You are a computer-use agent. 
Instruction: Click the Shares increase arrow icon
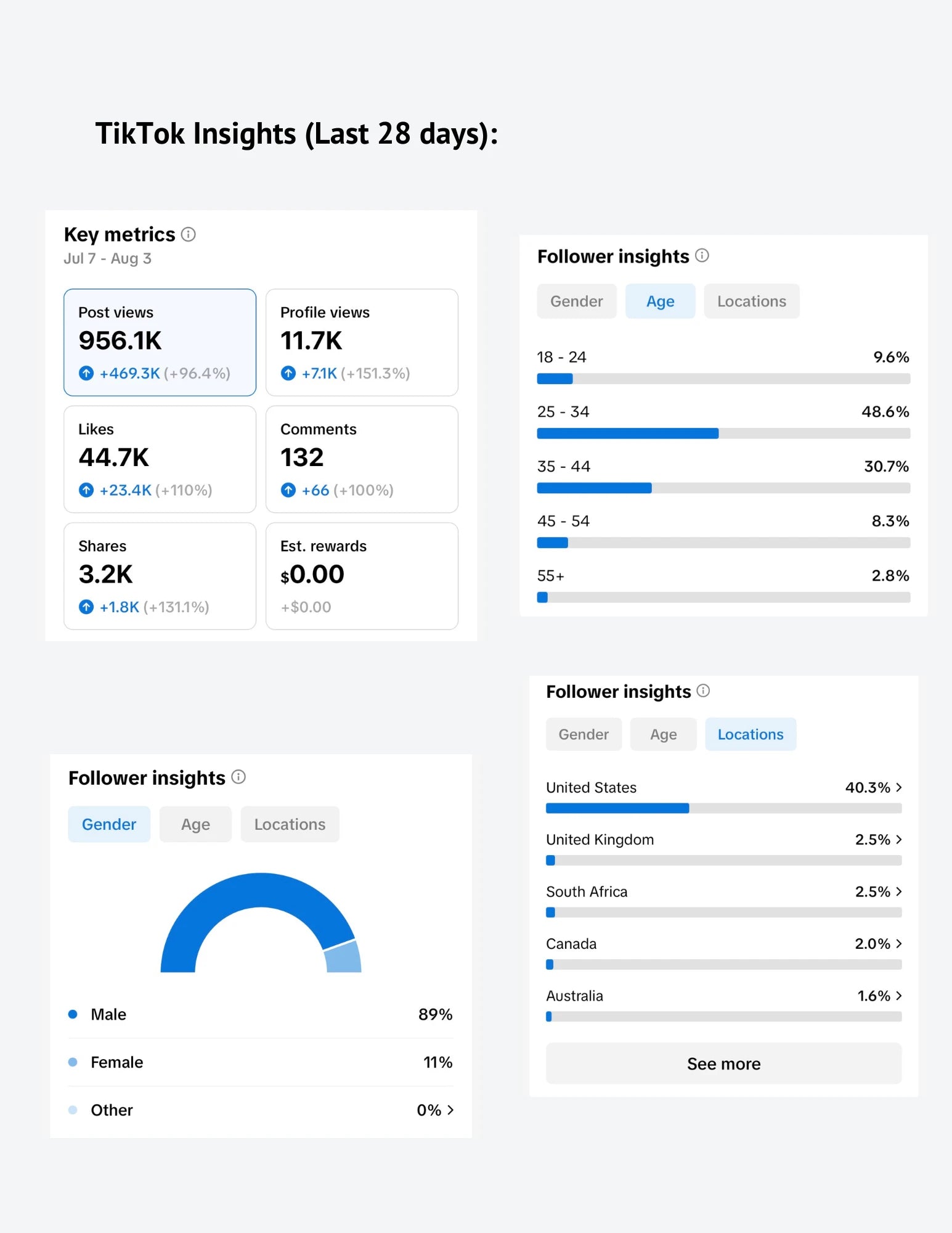[x=86, y=607]
